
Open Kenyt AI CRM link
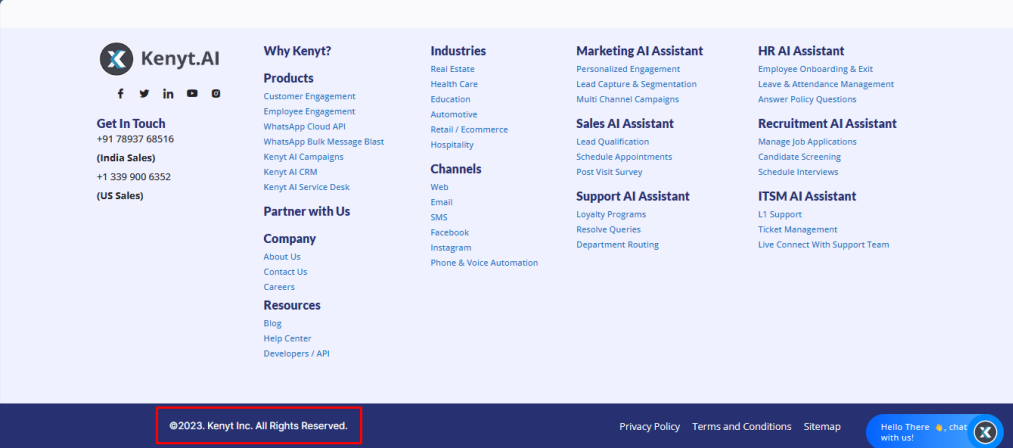click(290, 172)
